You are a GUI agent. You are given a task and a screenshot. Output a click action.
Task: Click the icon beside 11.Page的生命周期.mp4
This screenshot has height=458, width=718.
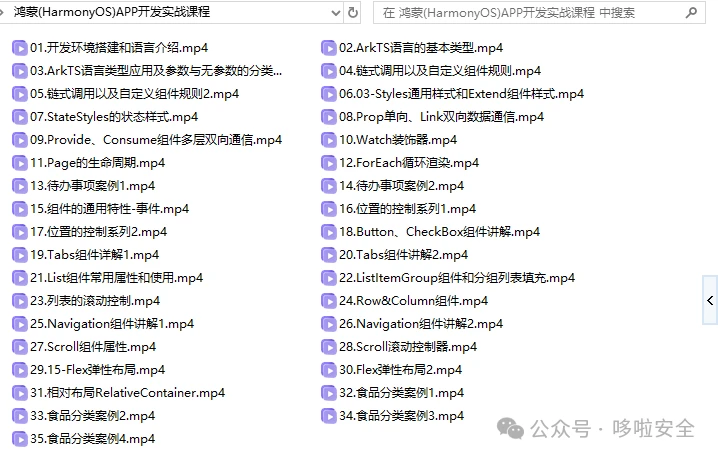(20, 163)
